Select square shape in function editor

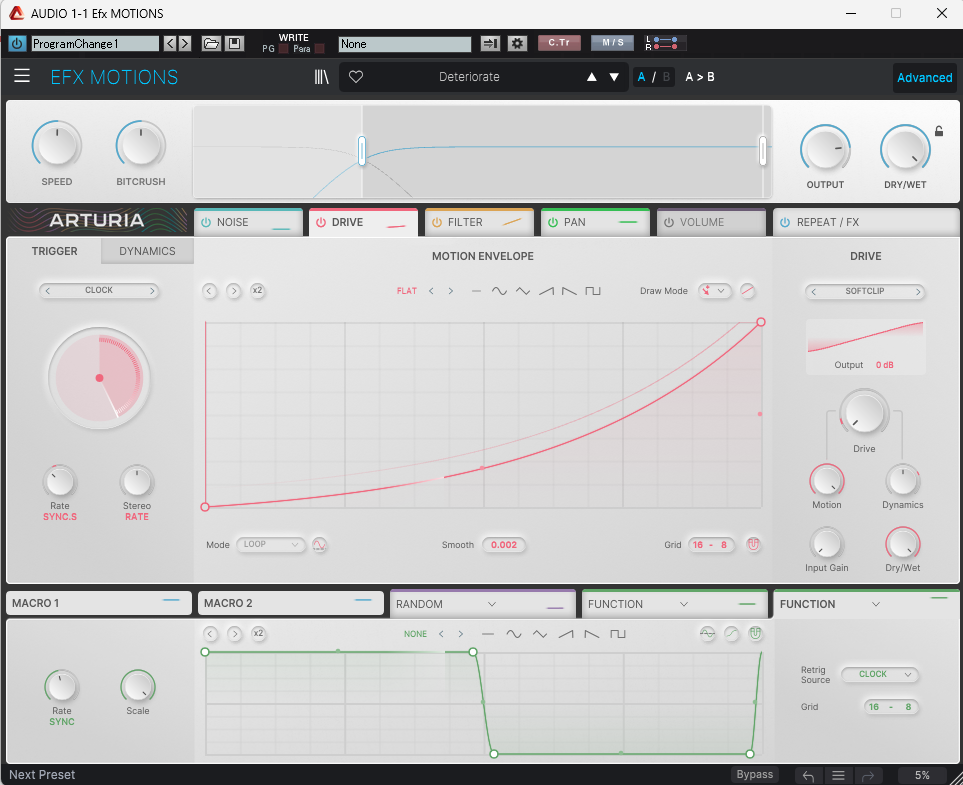tap(618, 634)
